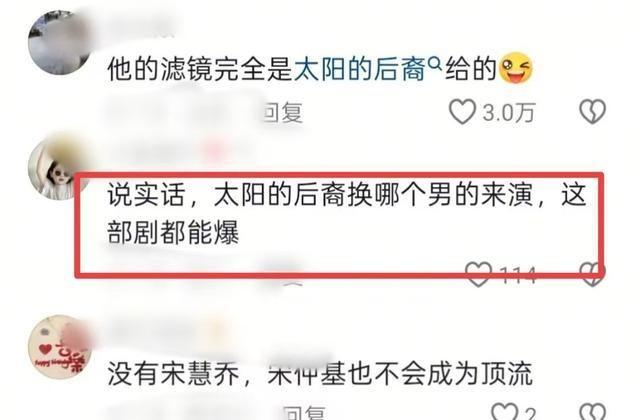Reply to the 他的滤镜 comment
640x420 pixels.
(x=283, y=113)
